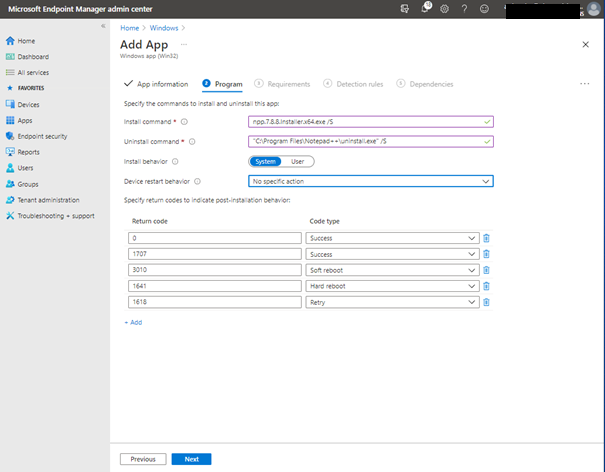Open All services in sidebar

(x=27, y=73)
